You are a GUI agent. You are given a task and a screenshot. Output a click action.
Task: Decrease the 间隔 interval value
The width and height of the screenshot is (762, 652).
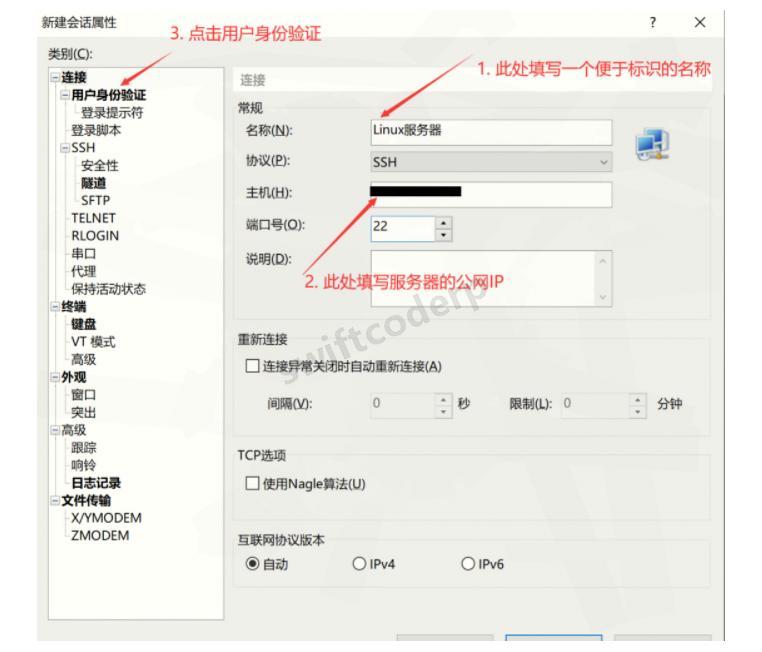(x=443, y=412)
